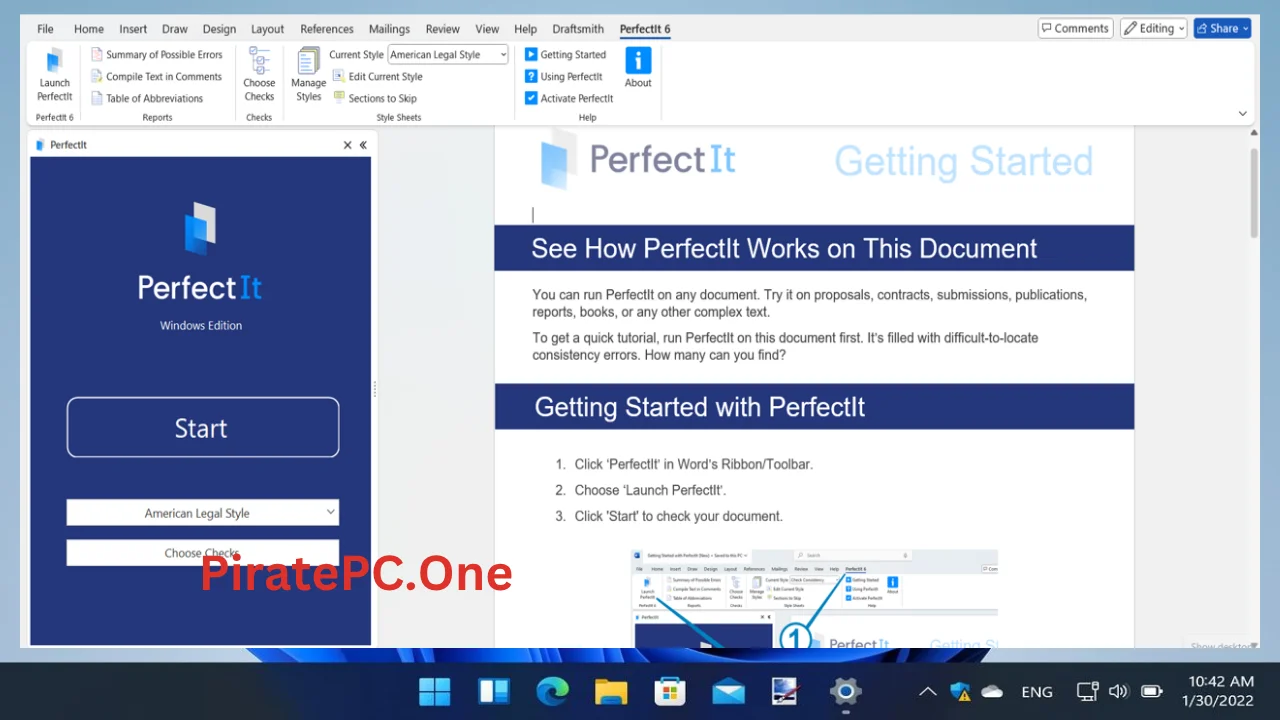The width and height of the screenshot is (1280, 720).
Task: Open the File menu
Action: (x=45, y=29)
